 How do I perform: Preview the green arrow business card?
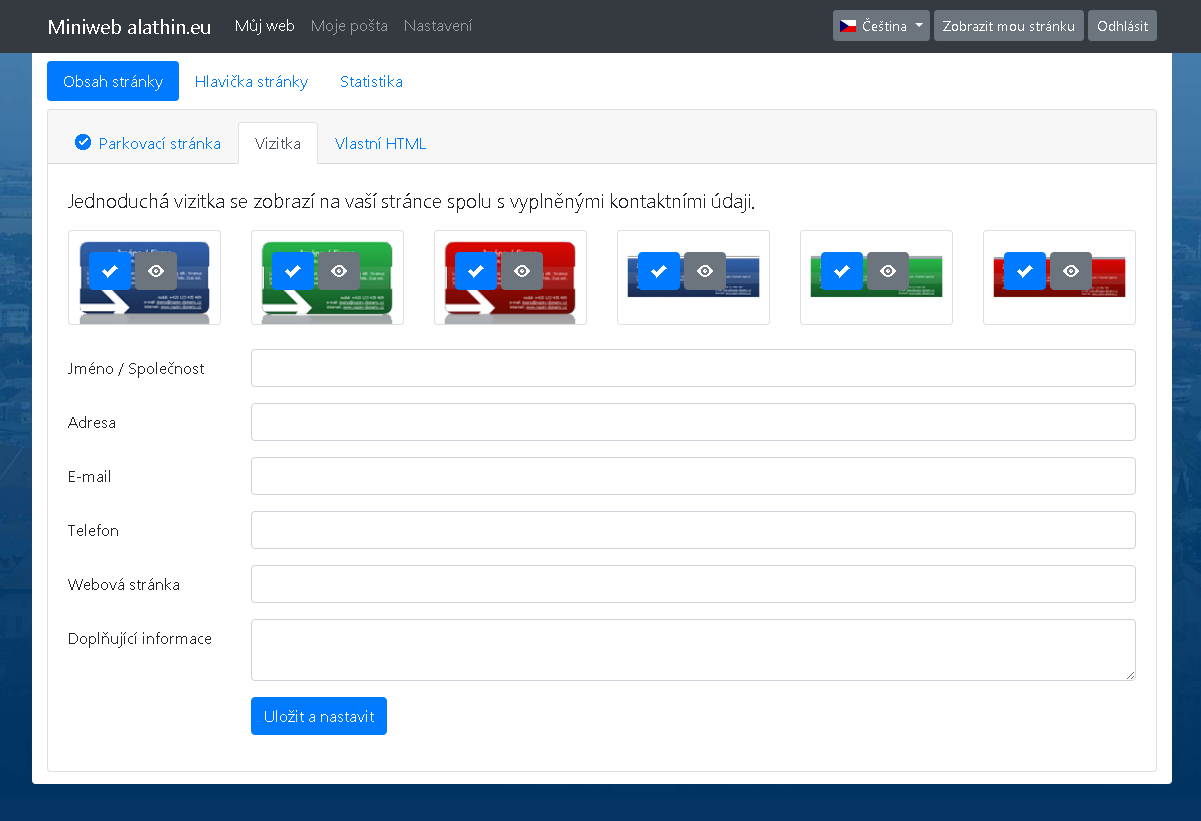click(x=339, y=271)
